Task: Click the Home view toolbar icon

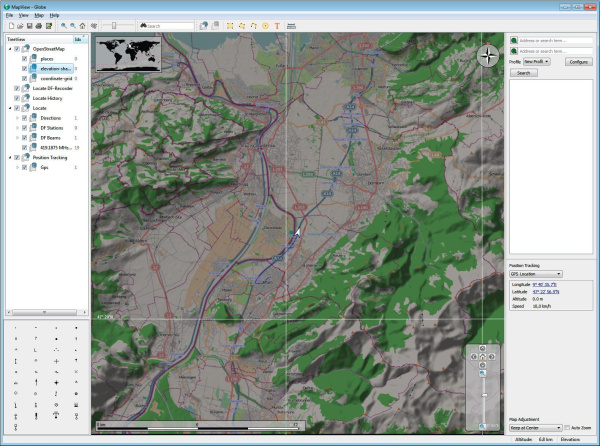Action: click(x=83, y=25)
